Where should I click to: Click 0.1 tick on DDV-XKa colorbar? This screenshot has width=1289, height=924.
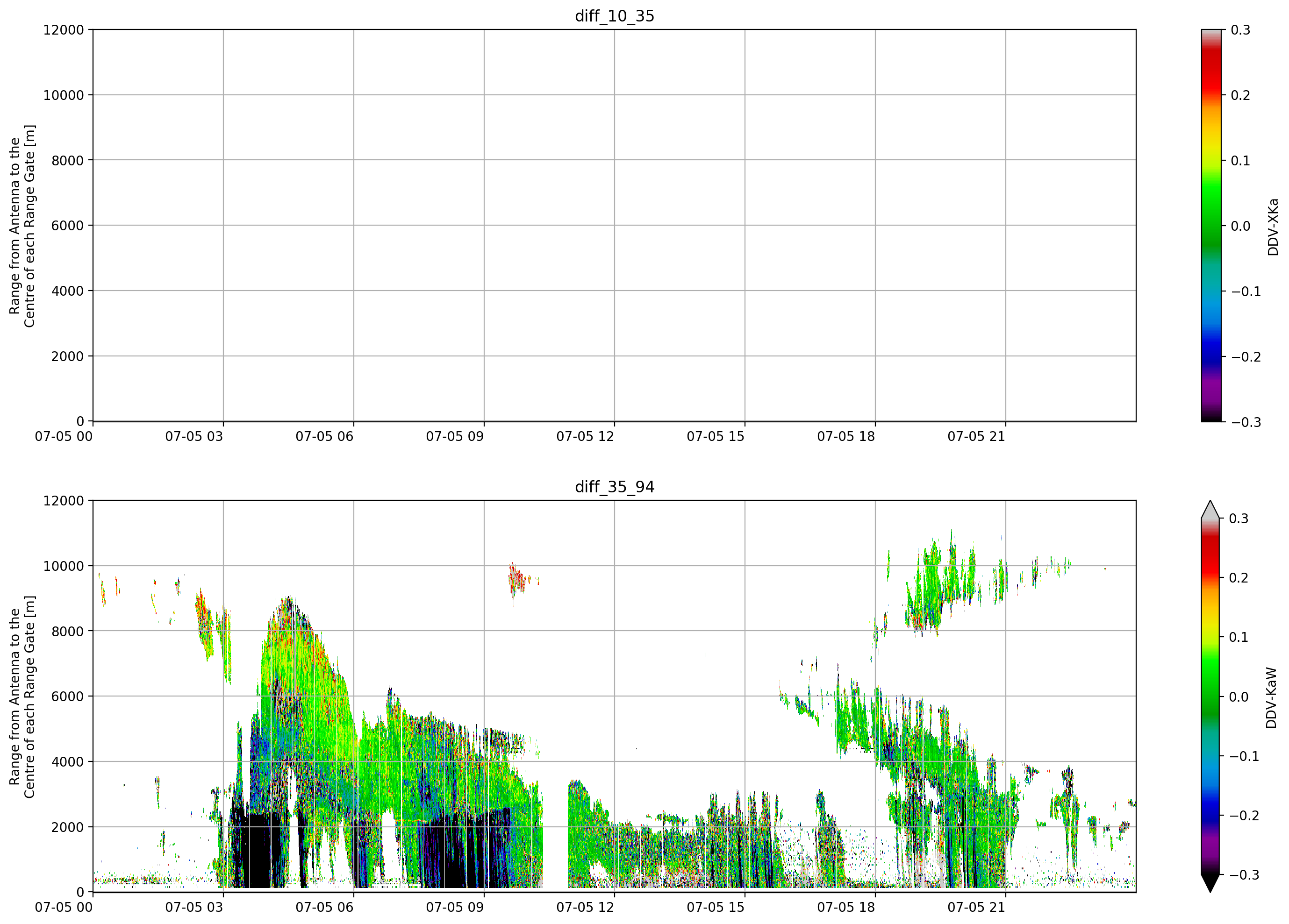click(x=1241, y=161)
